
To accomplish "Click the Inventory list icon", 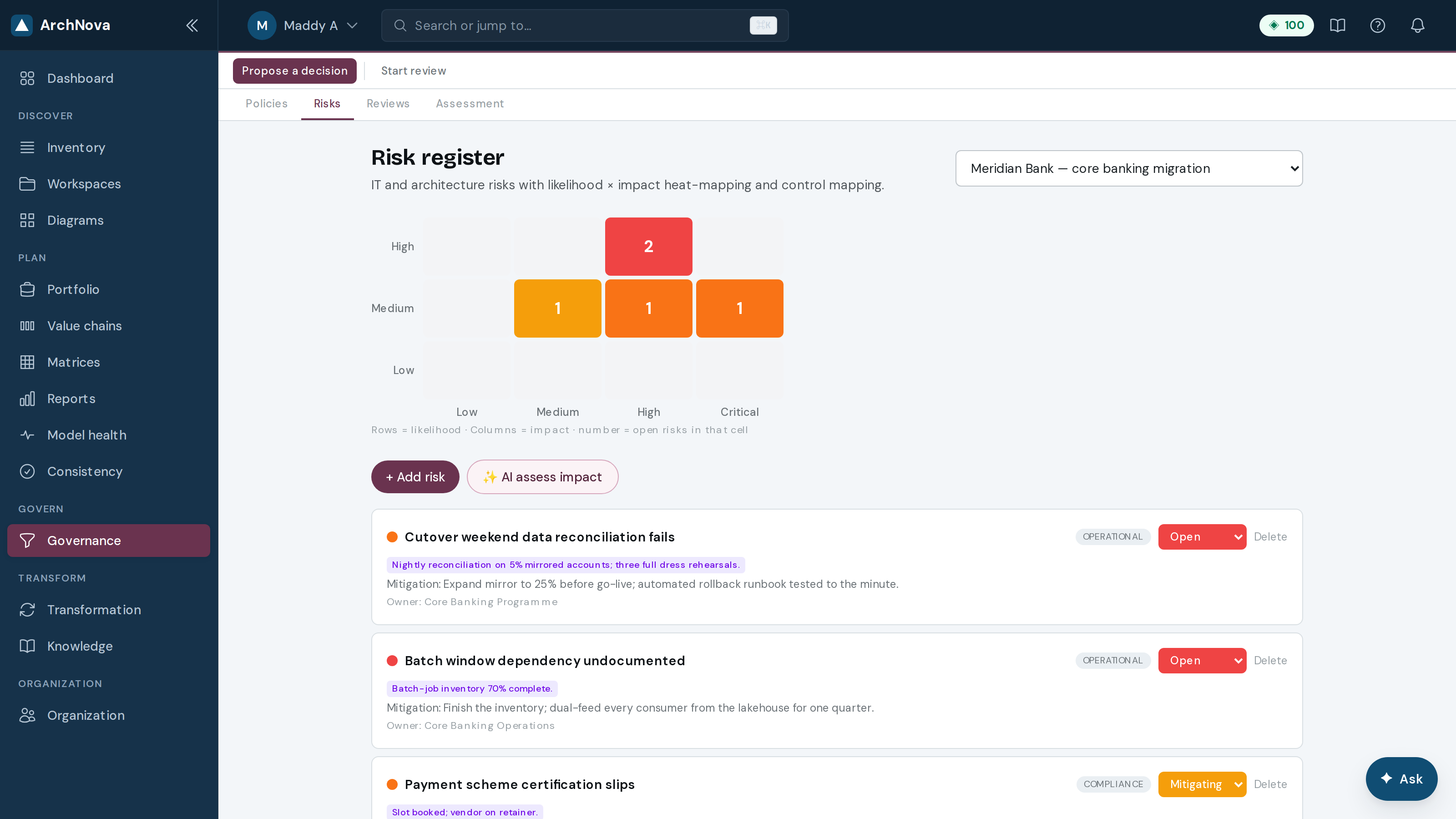I will pyautogui.click(x=27, y=147).
